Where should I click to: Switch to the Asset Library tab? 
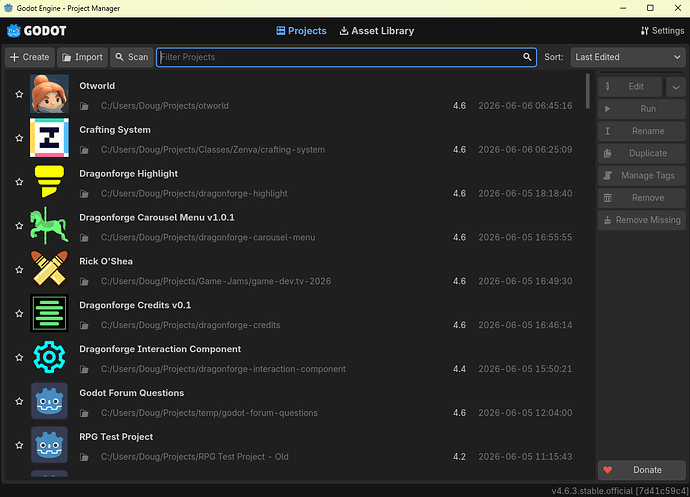[377, 31]
